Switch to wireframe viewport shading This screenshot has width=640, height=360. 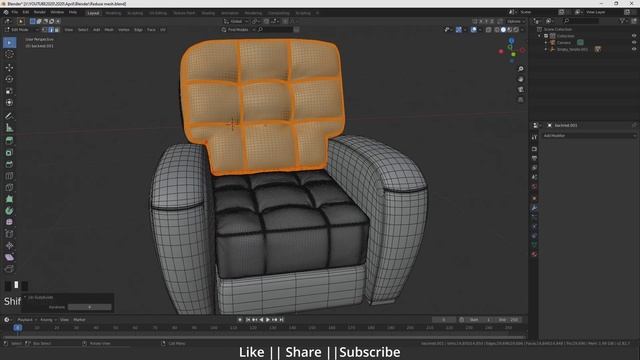tap(497, 30)
